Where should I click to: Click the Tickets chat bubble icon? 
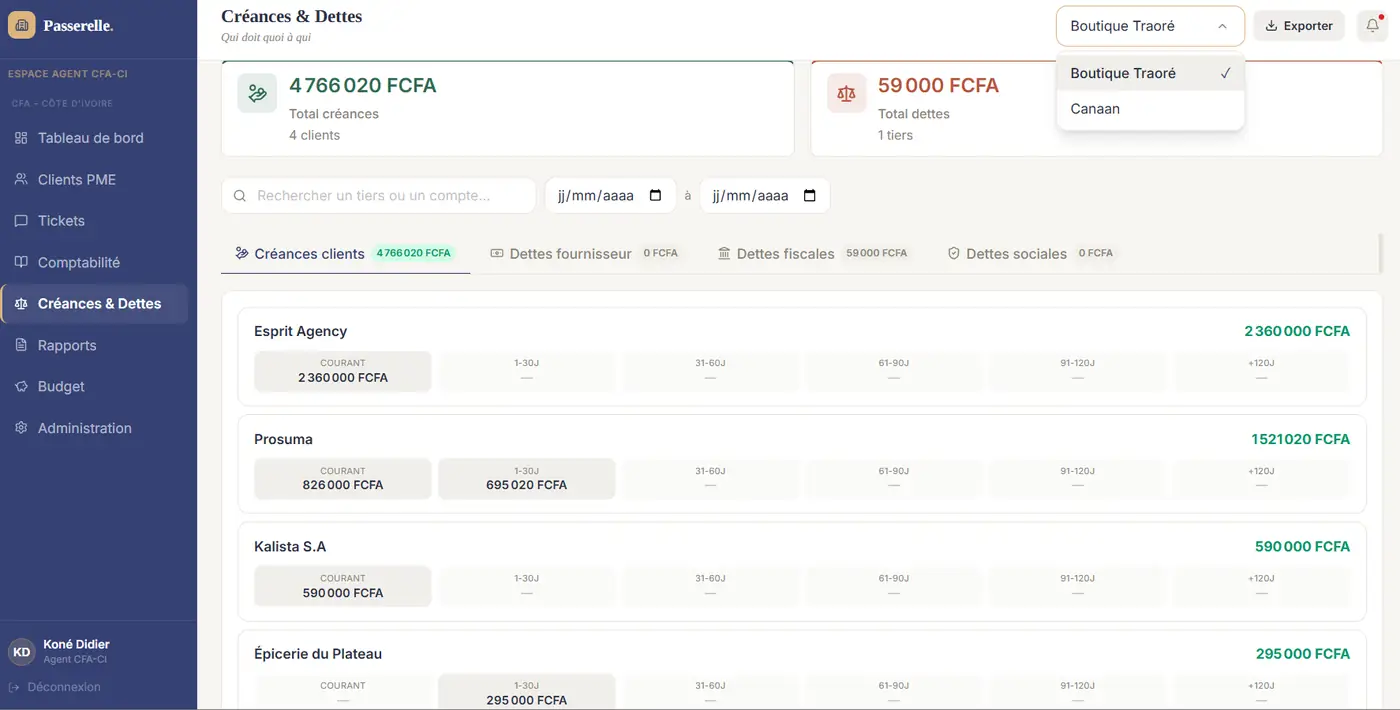click(x=21, y=221)
